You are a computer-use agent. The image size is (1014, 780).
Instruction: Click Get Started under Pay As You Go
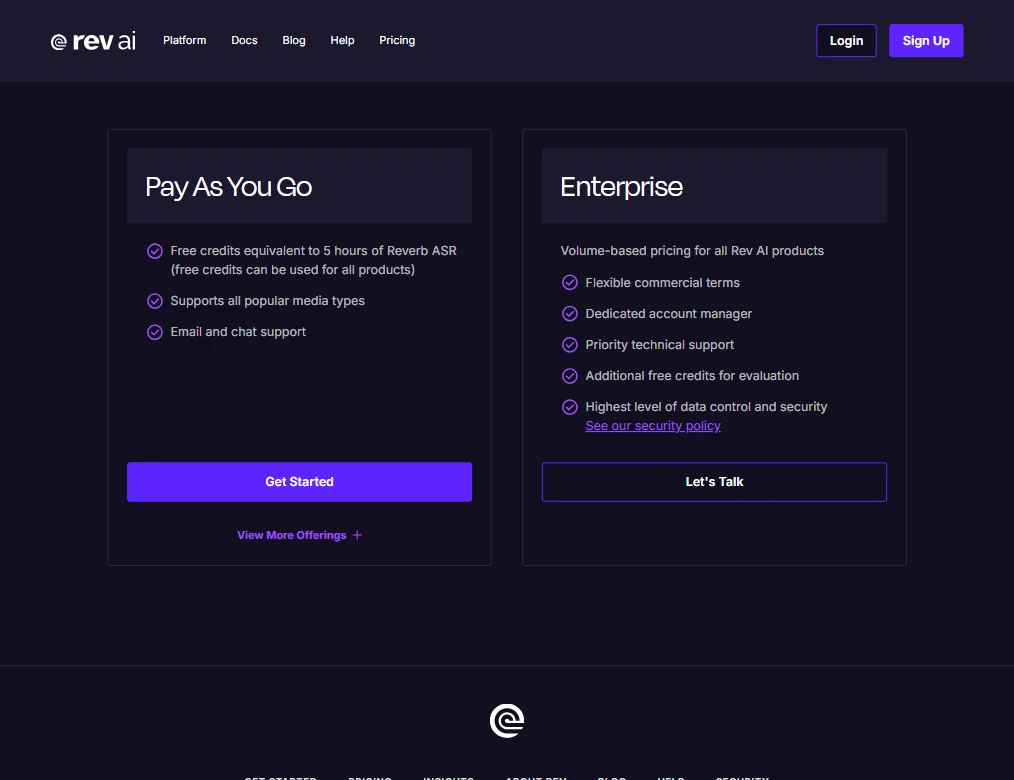pyautogui.click(x=299, y=482)
